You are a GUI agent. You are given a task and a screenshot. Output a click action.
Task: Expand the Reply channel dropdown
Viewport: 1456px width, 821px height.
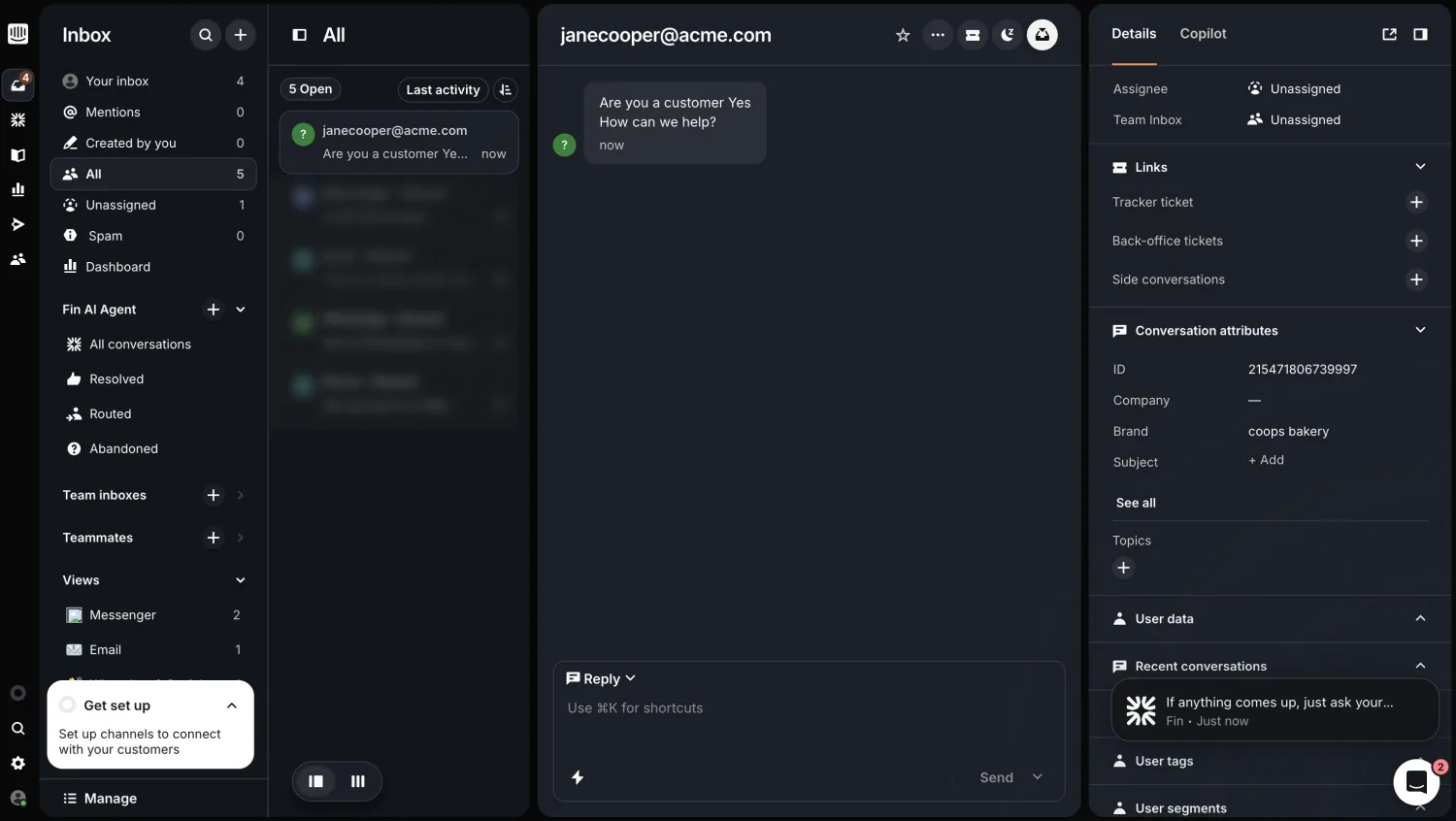629,677
